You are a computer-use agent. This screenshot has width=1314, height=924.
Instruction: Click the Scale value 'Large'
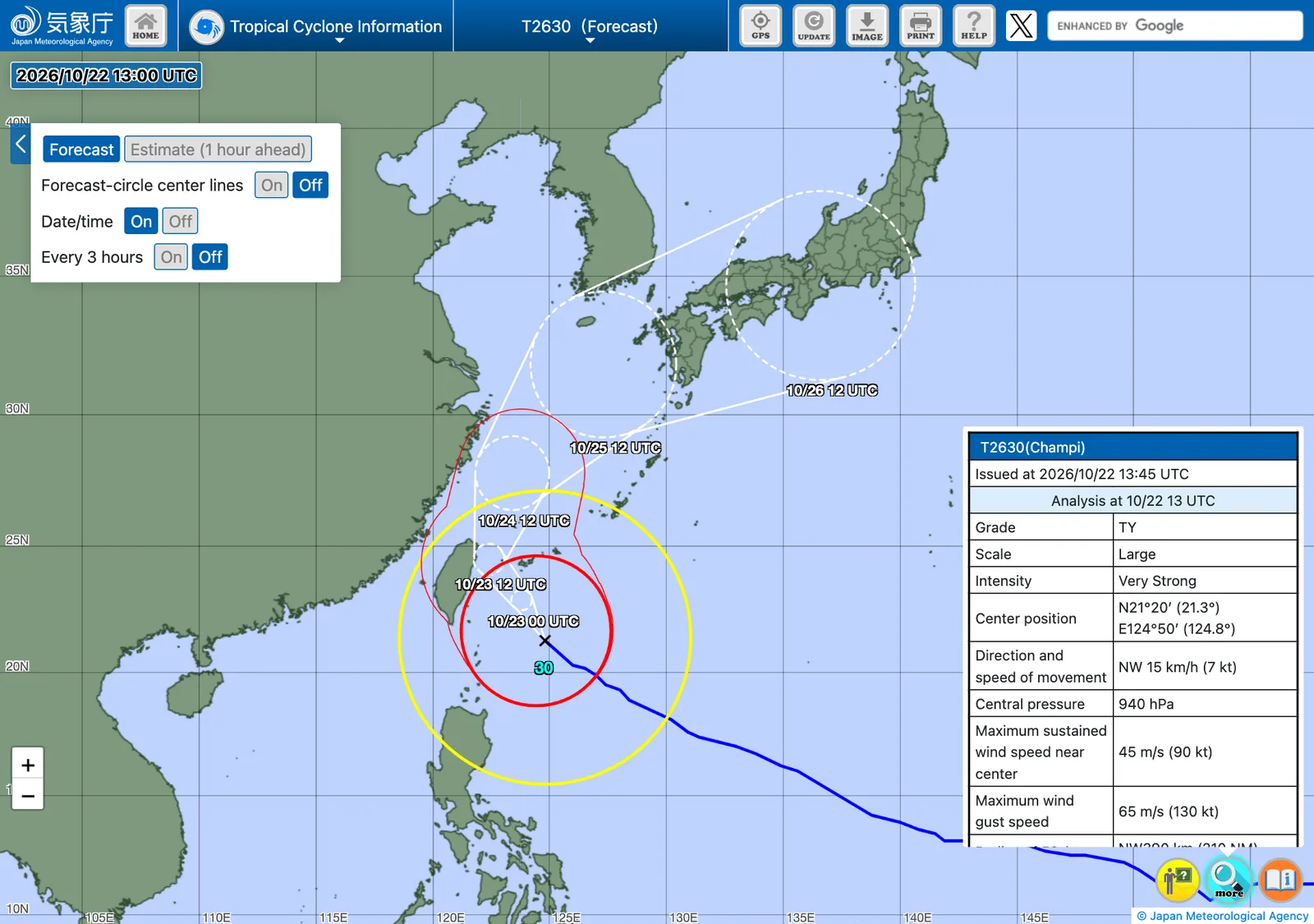tap(1137, 554)
